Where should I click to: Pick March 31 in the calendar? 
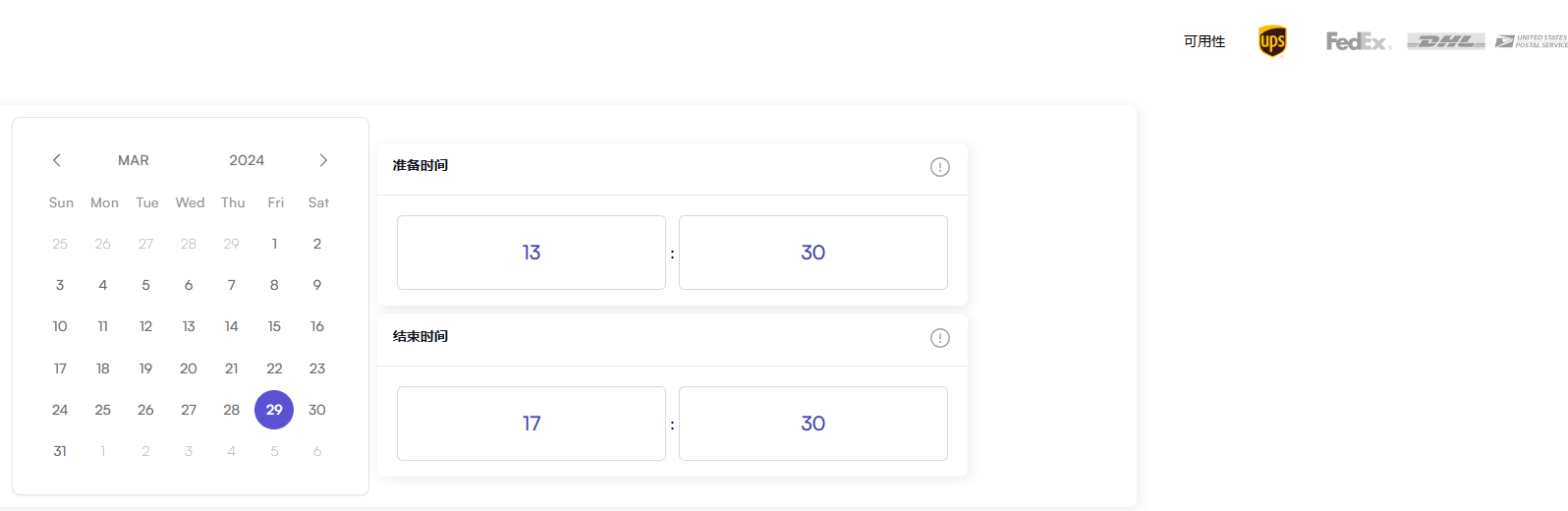60,451
